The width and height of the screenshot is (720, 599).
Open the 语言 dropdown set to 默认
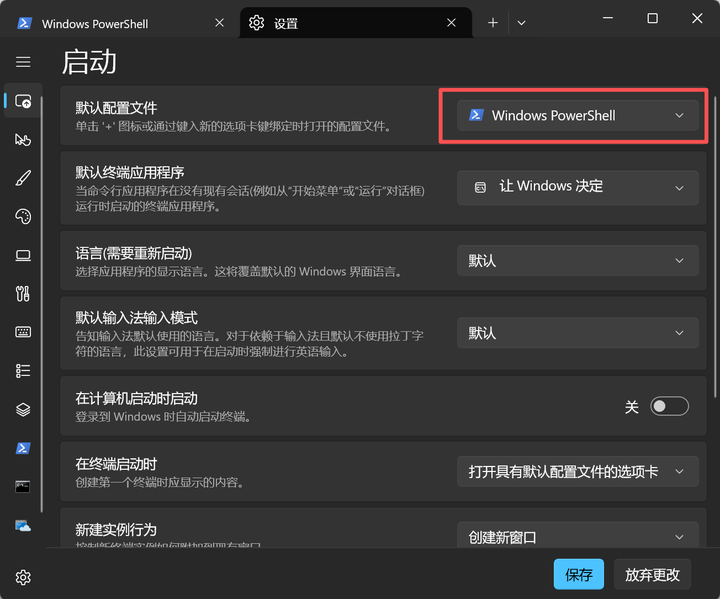(x=578, y=260)
